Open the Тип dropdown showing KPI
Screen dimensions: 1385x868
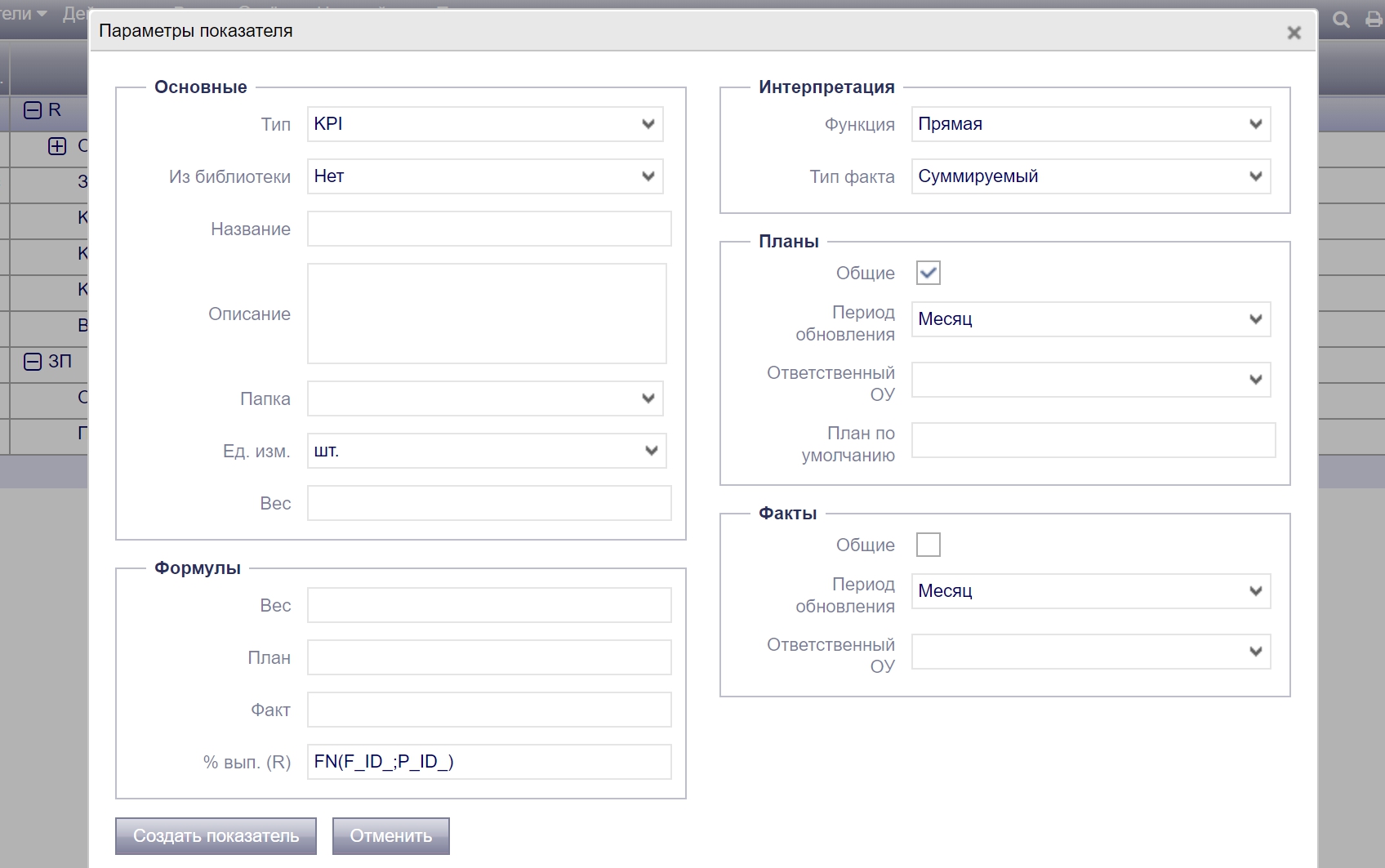[x=485, y=124]
